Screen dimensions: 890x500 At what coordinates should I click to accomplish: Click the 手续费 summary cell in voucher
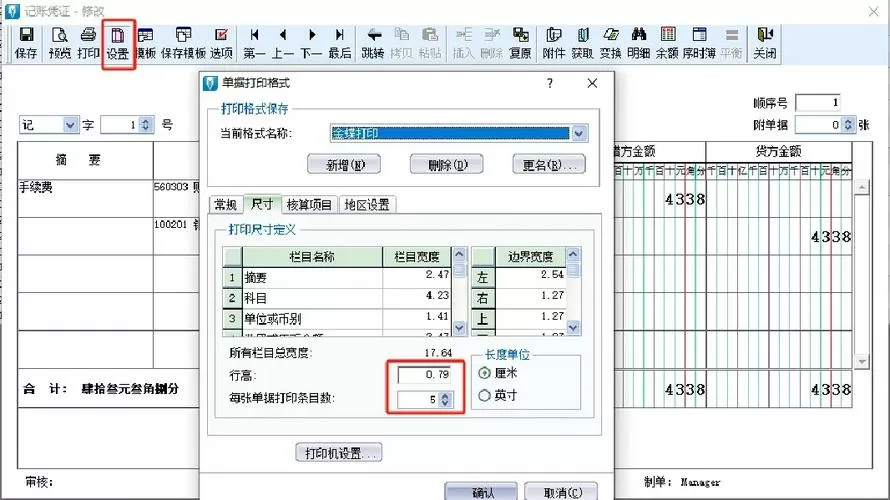[x=85, y=199]
